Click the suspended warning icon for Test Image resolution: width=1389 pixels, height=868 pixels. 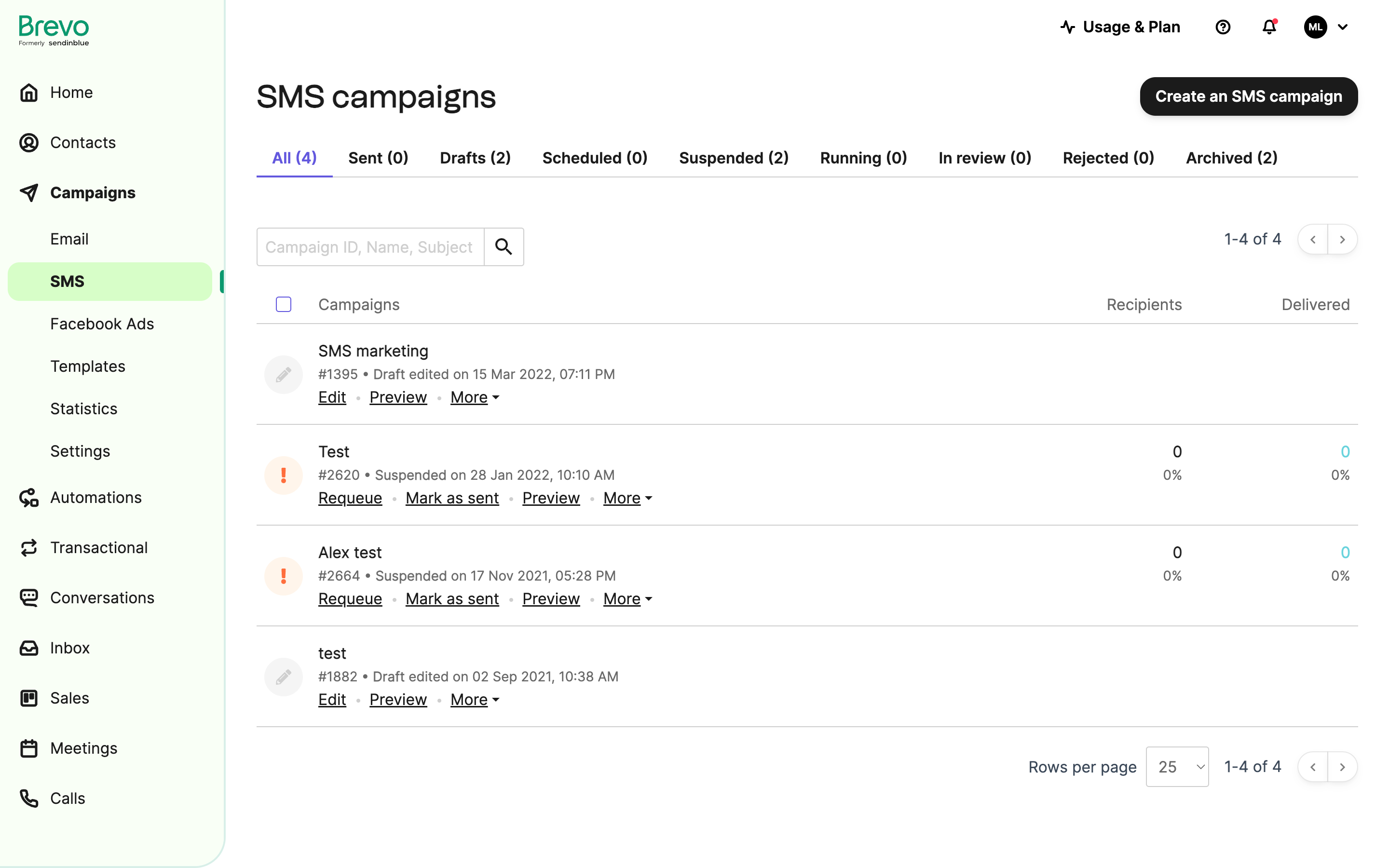283,475
